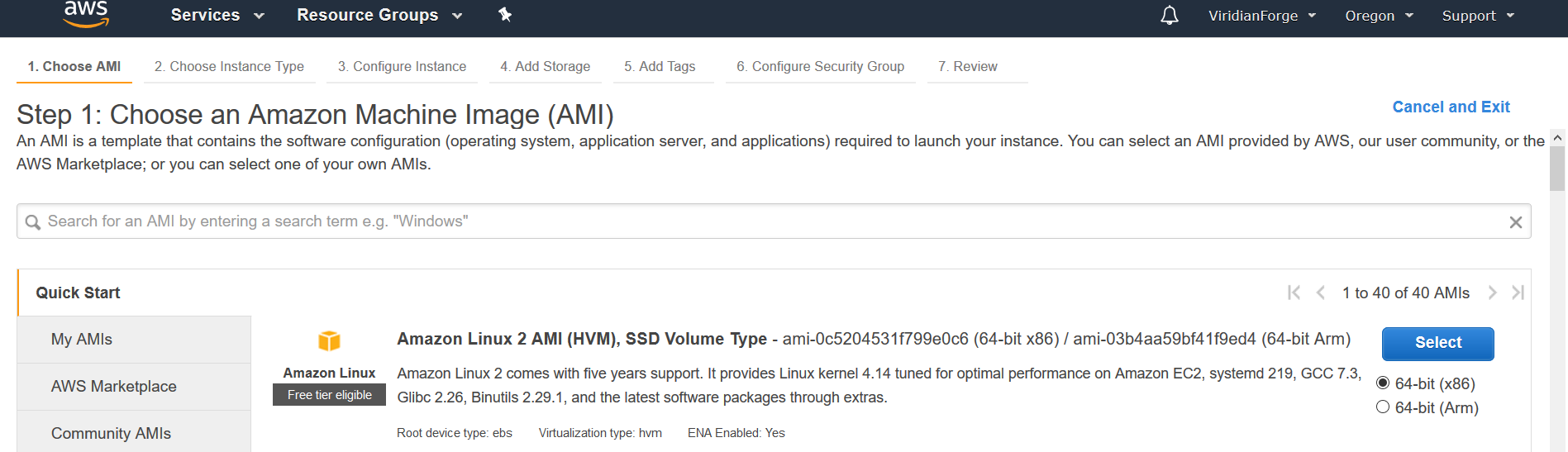Click the page scrollbar thumb
Screen dimensions: 1568x452
coord(1557,169)
